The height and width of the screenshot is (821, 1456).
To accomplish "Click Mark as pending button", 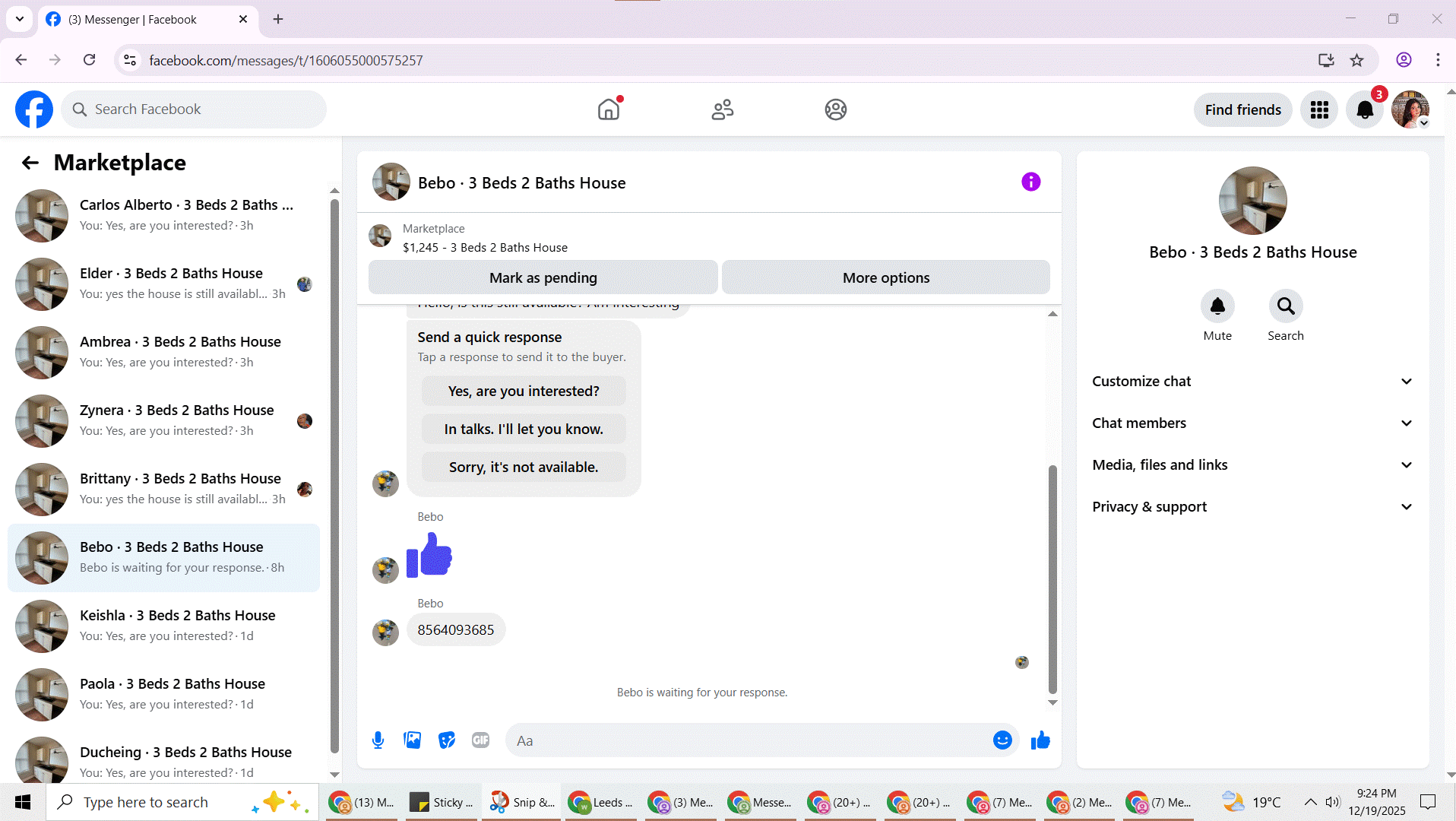I will click(543, 277).
